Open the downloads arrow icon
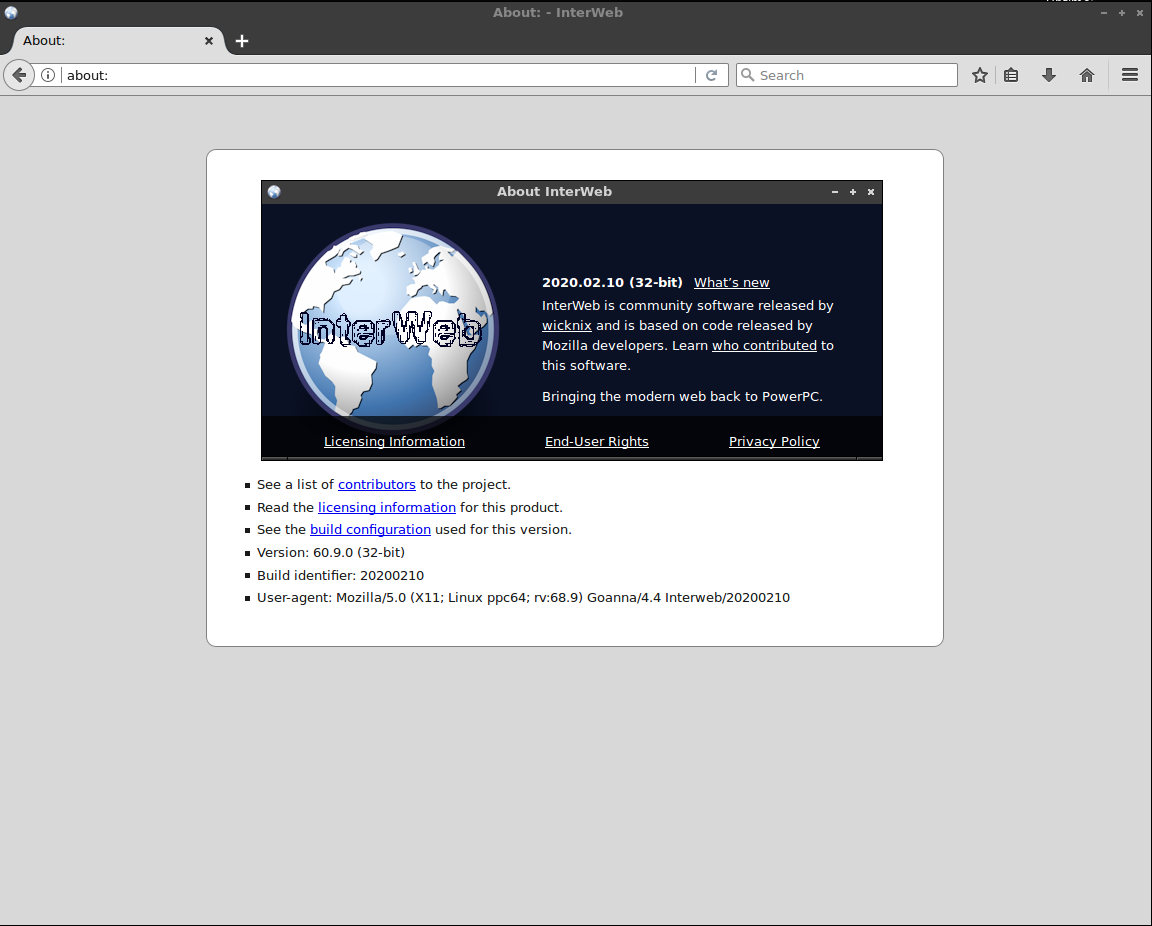The height and width of the screenshot is (926, 1152). point(1048,75)
